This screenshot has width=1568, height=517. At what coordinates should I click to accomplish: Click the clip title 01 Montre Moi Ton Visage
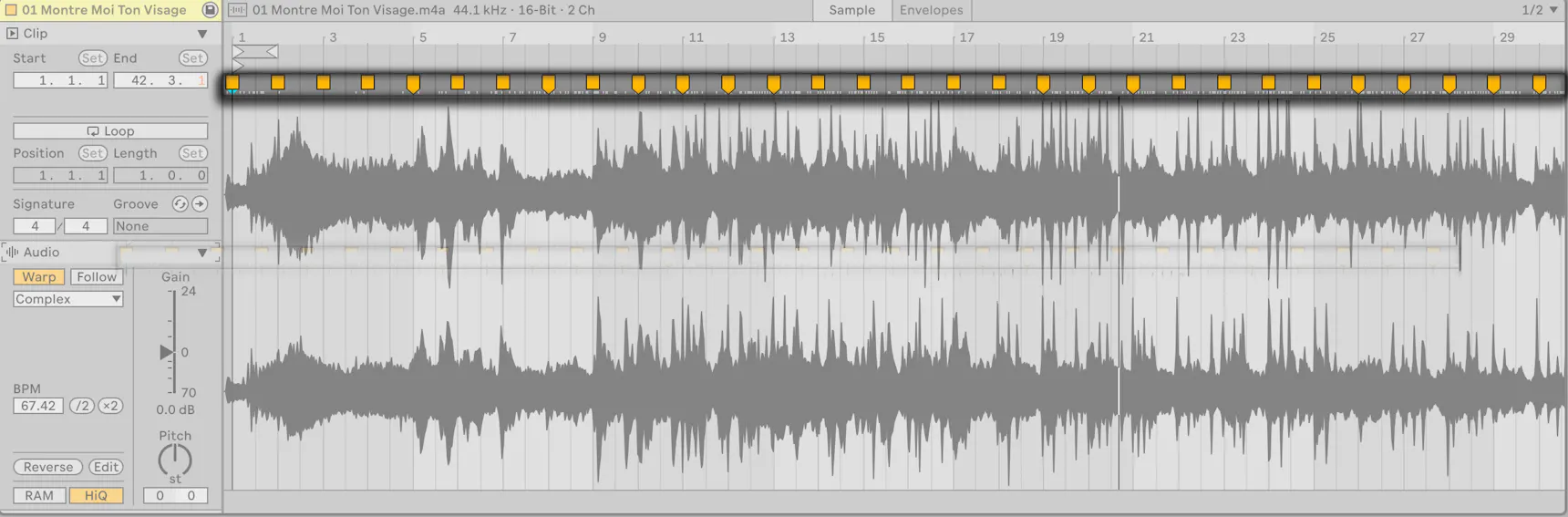click(x=104, y=10)
